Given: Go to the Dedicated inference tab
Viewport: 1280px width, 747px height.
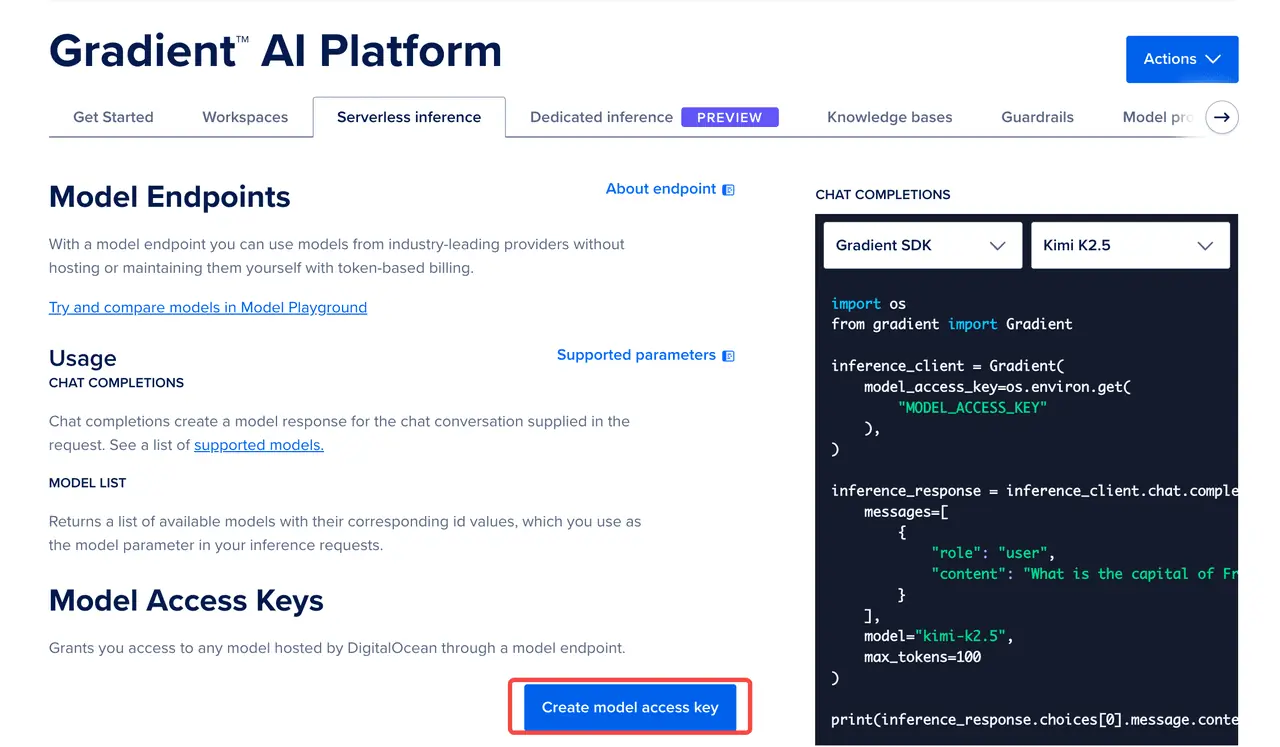Looking at the screenshot, I should (601, 117).
